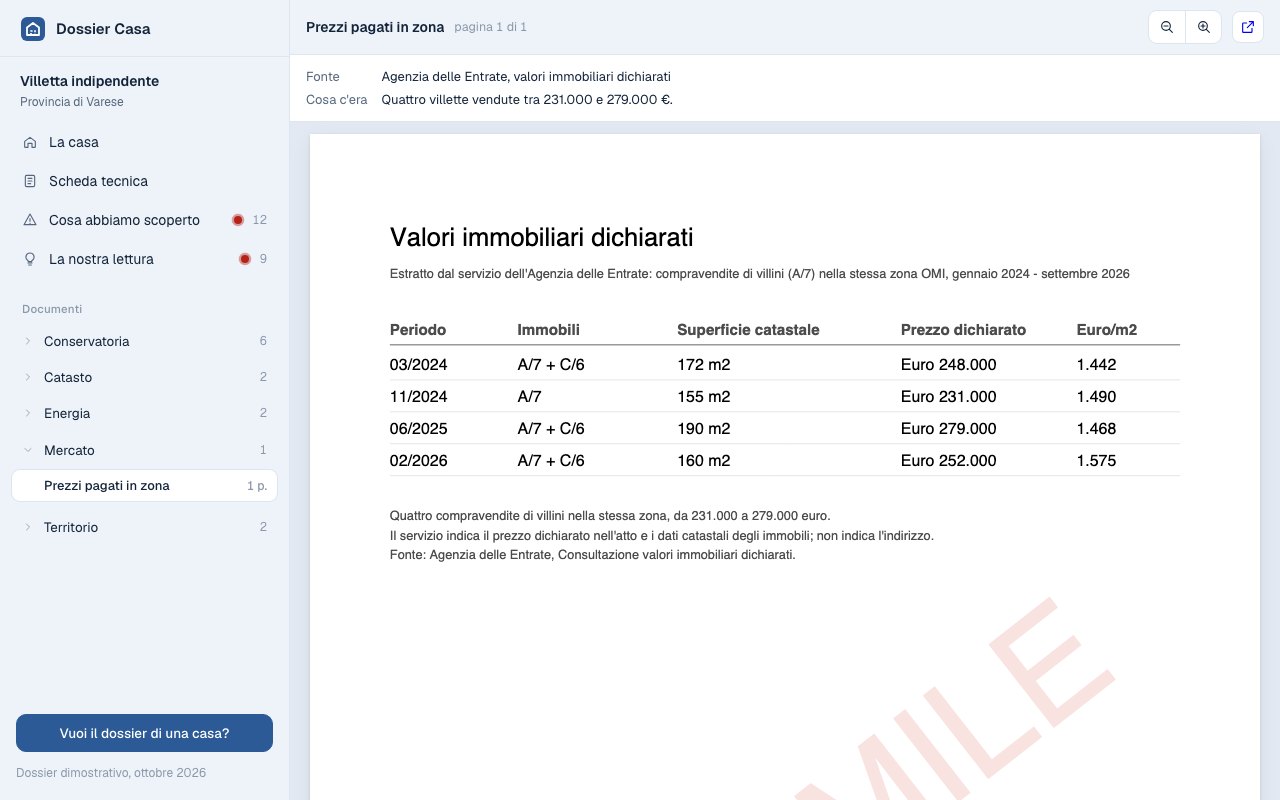This screenshot has width=1280, height=800.
Task: Open the La casa section
Action: [144, 142]
